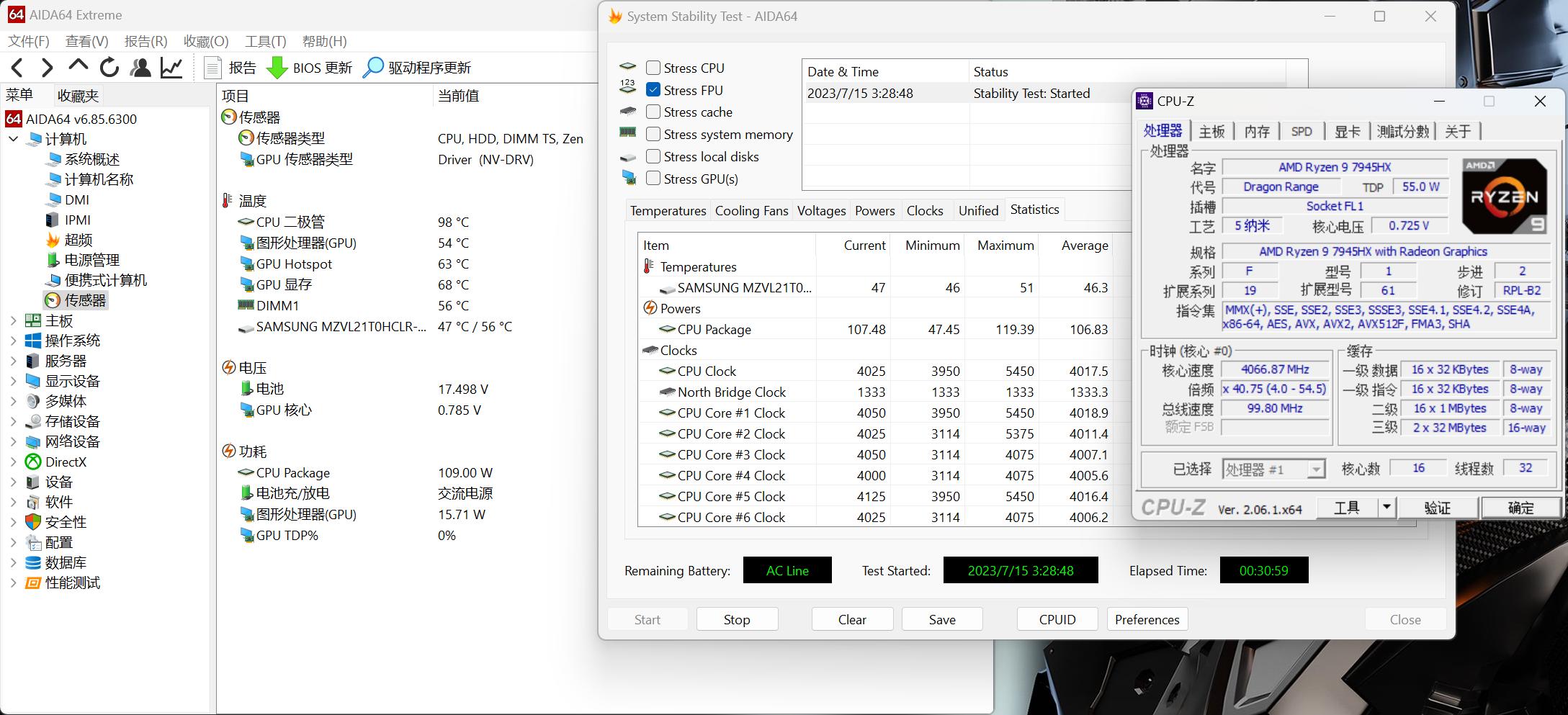Click the driver update magnifier icon
The image size is (1568, 715).
[x=373, y=68]
